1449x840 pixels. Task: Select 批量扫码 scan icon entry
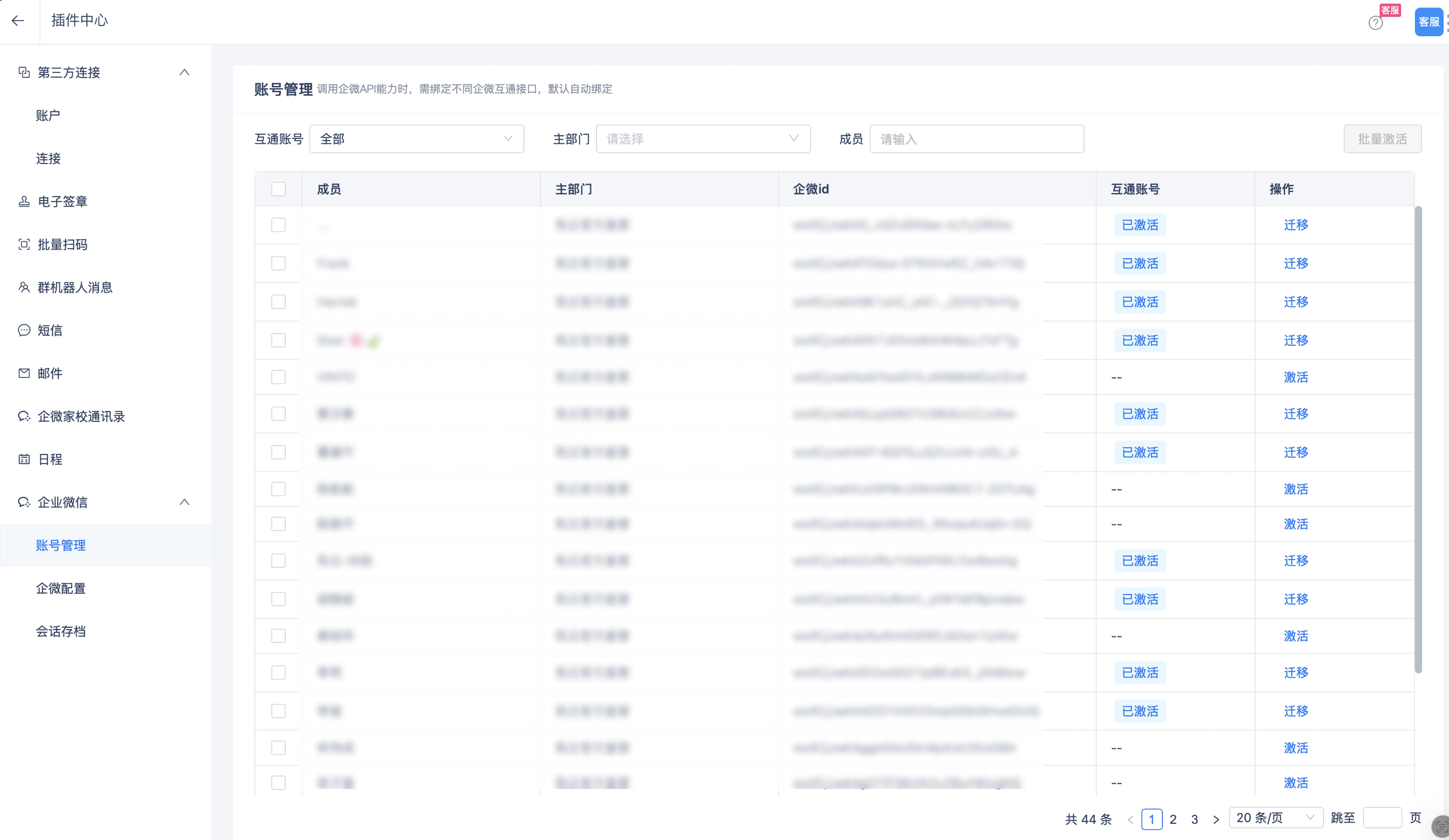pos(62,244)
